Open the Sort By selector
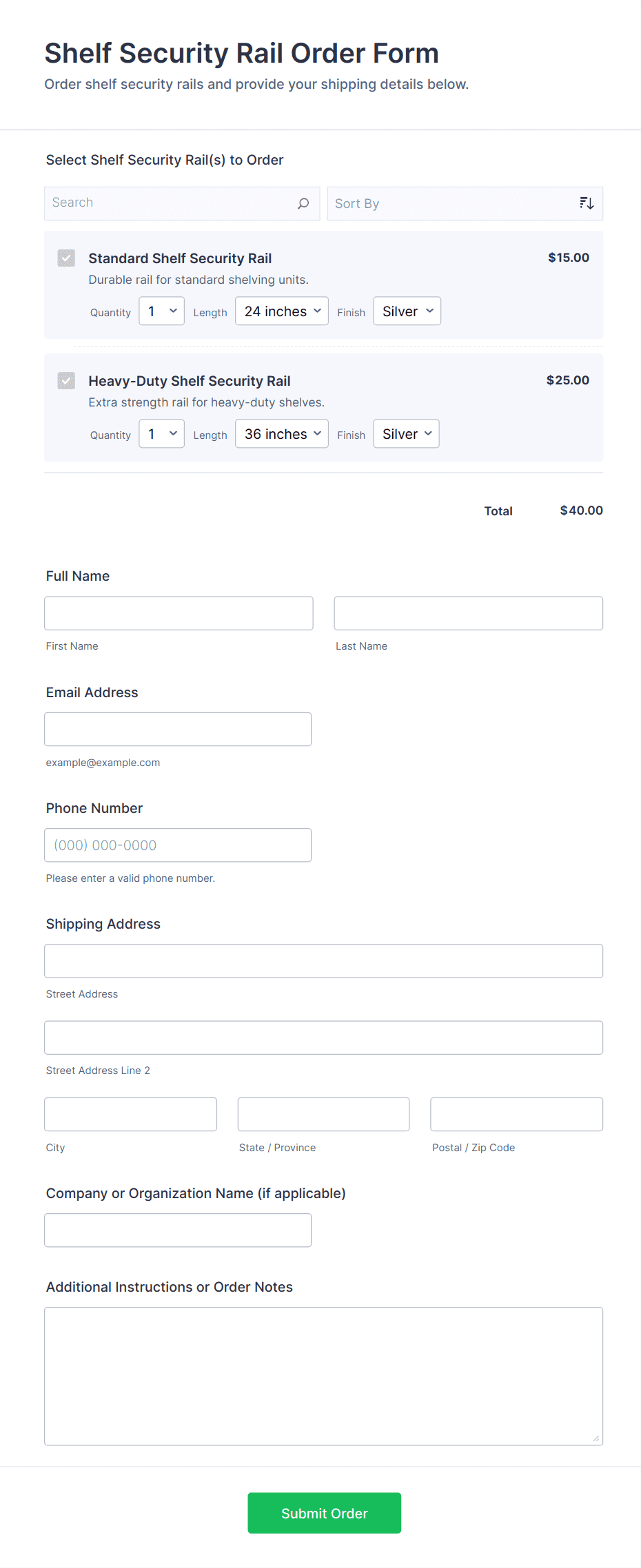Viewport: 641px width, 1568px height. [x=465, y=203]
